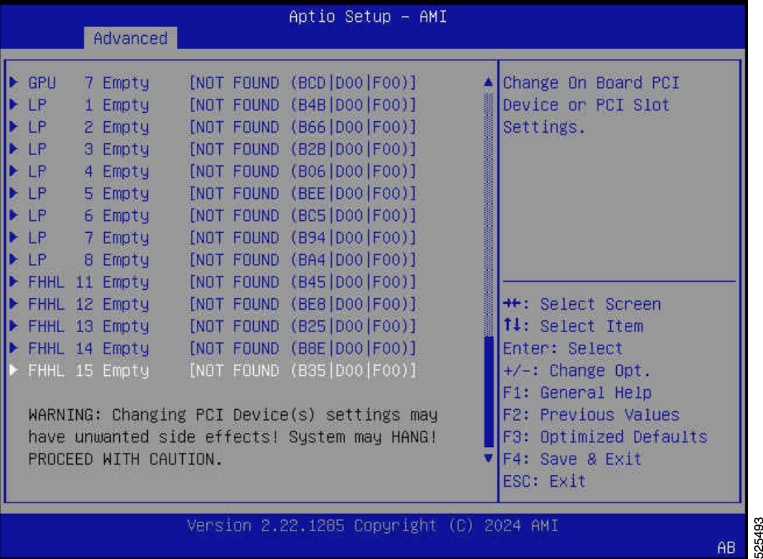Screen dimensions: 763x559
Task: Click the Change On Board PCI help text
Action: point(591,105)
